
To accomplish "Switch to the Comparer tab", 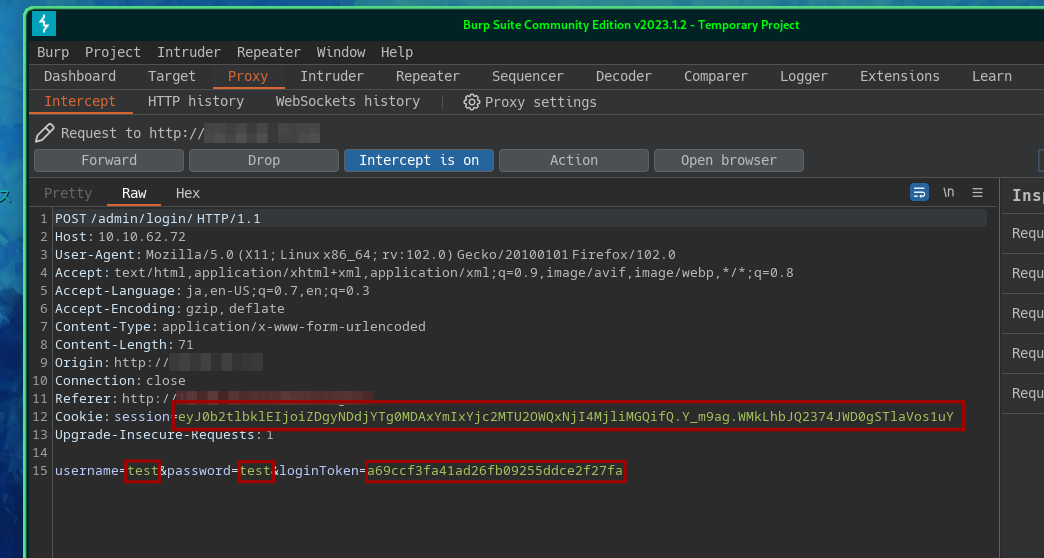I will point(716,77).
